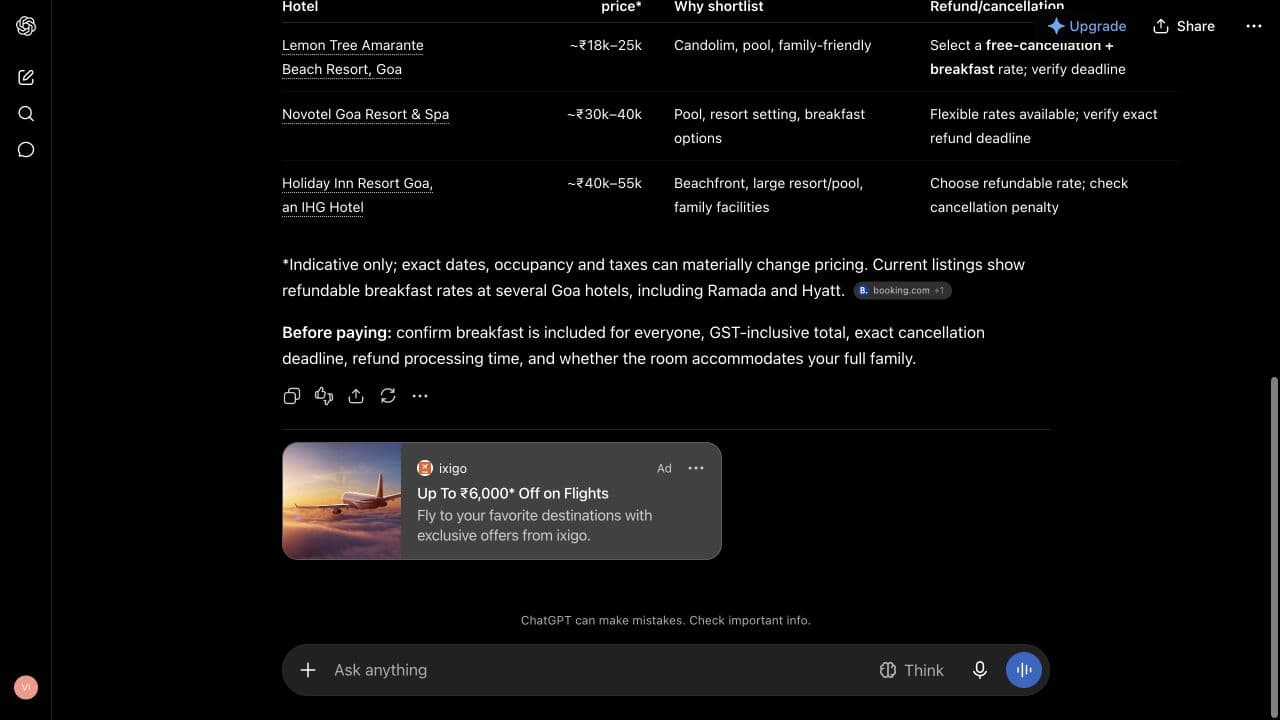Focus the Ask anything input field

[x=600, y=670]
